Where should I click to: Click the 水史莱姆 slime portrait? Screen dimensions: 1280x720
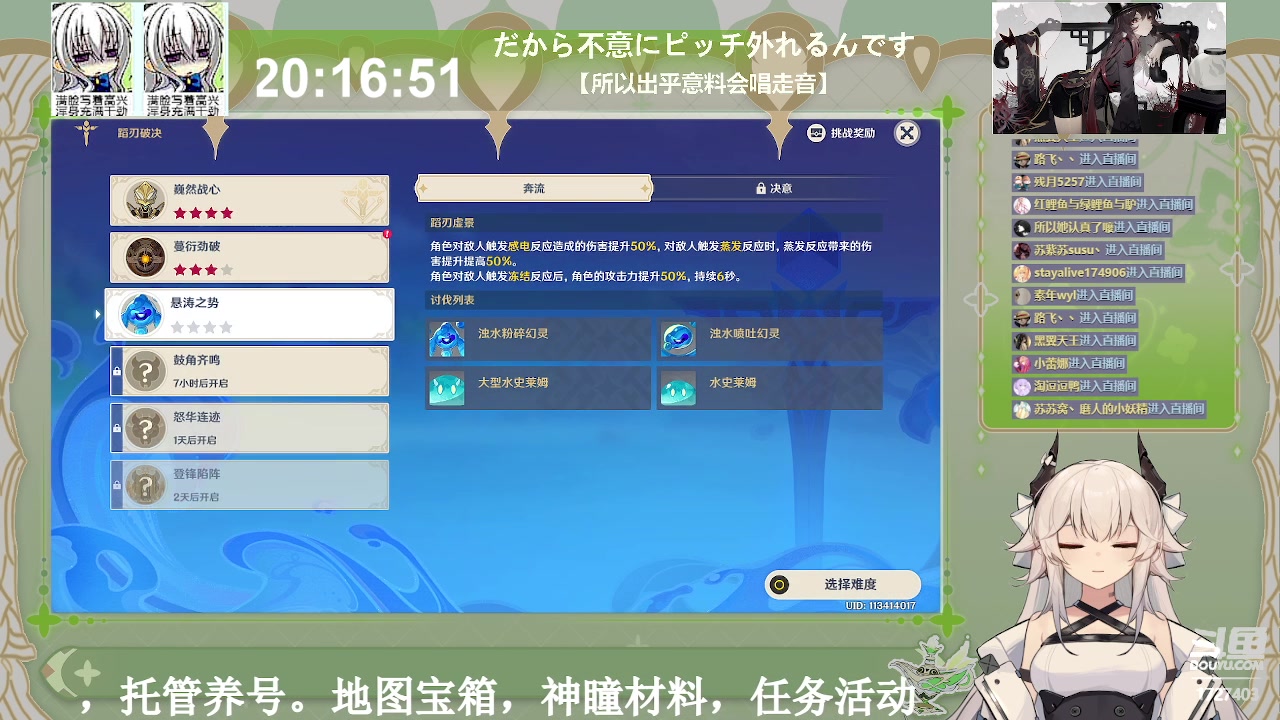pyautogui.click(x=678, y=388)
